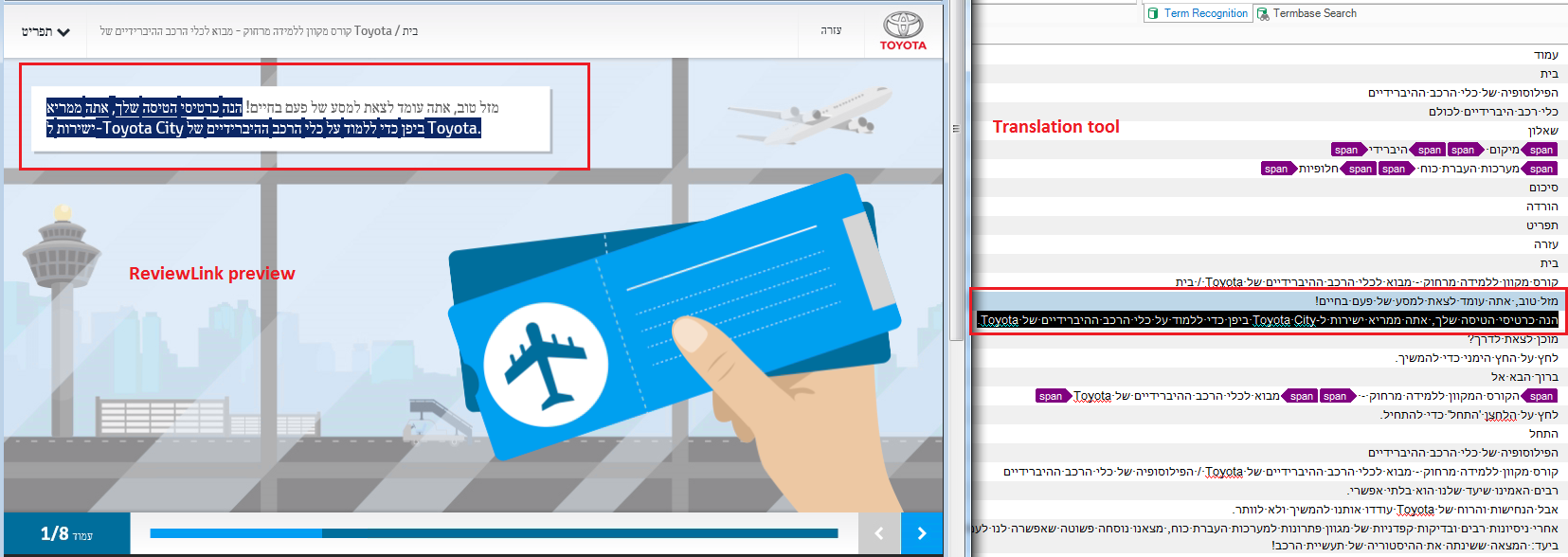The width and height of the screenshot is (1568, 557).
Task: Switch to the Termbase Search tab
Action: pos(1307,13)
